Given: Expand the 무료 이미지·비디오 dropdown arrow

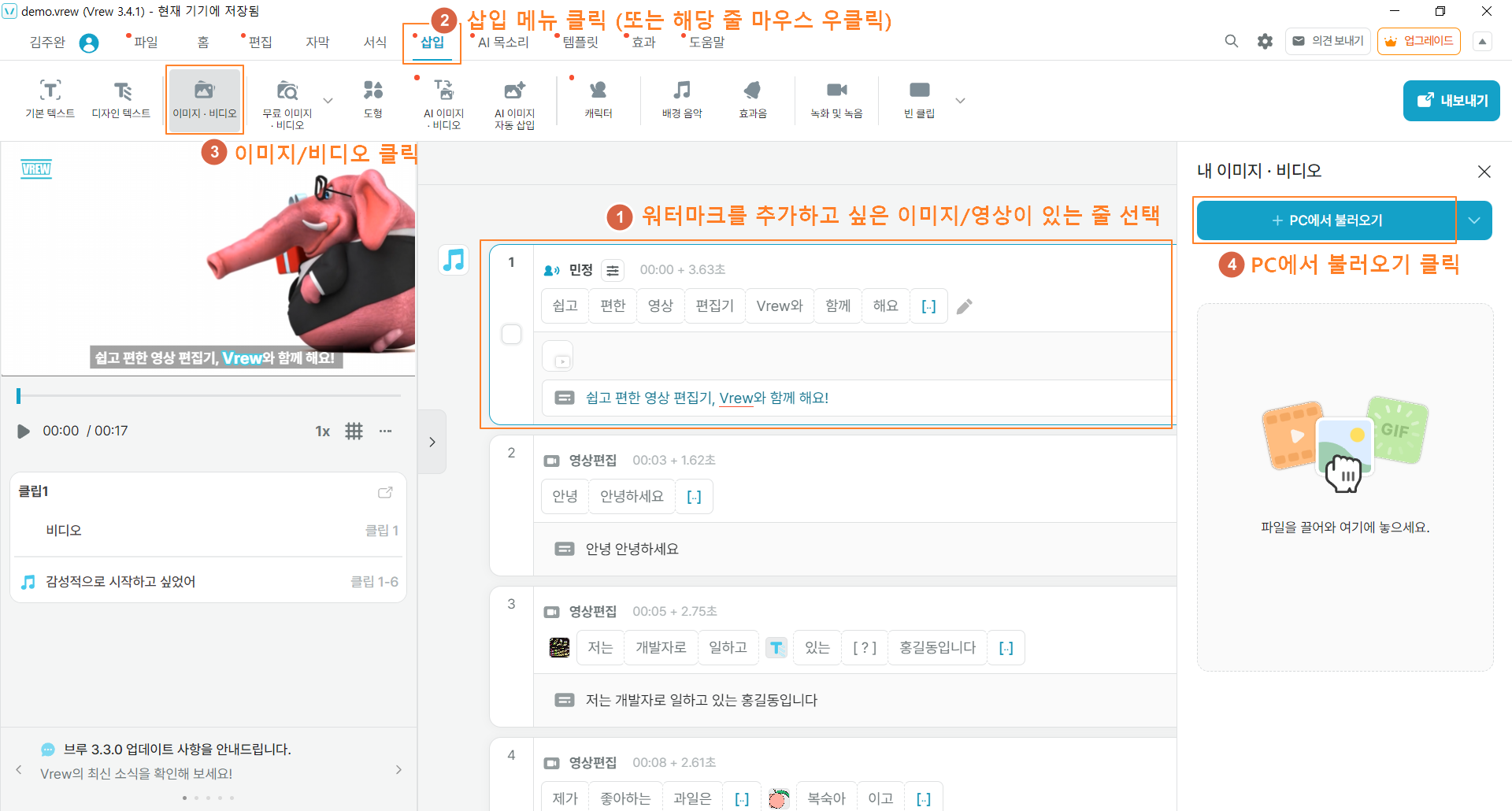Looking at the screenshot, I should click(x=328, y=101).
